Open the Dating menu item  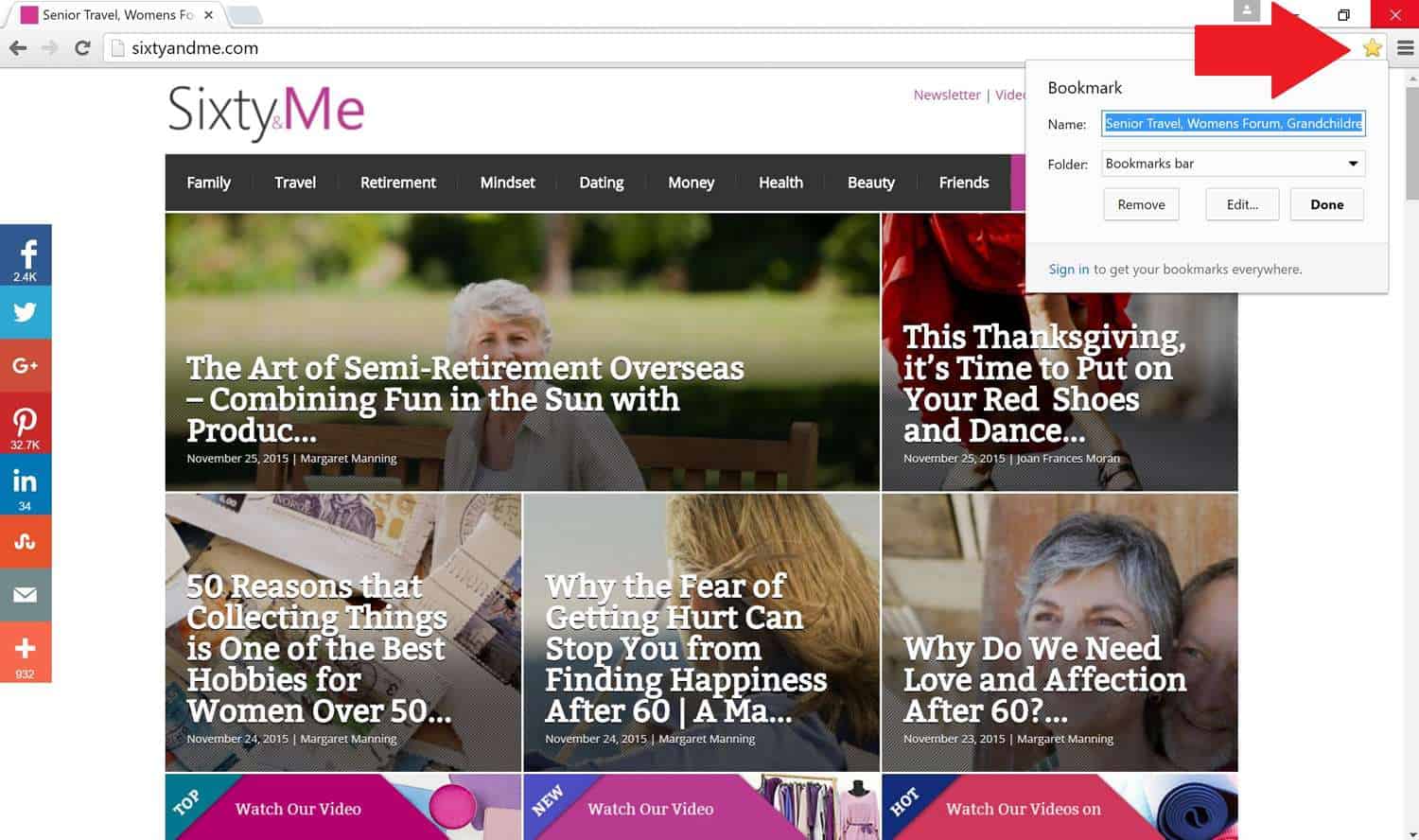pyautogui.click(x=602, y=183)
